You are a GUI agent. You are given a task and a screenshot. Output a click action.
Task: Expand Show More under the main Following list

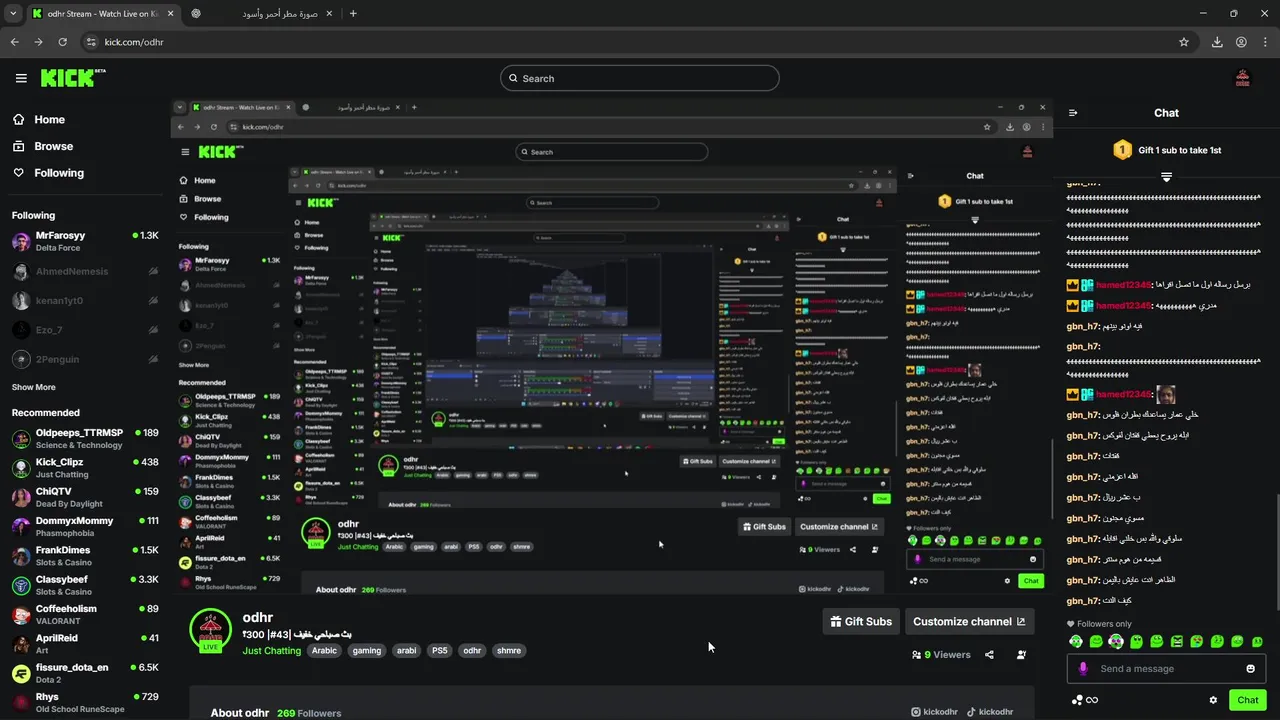tap(34, 387)
